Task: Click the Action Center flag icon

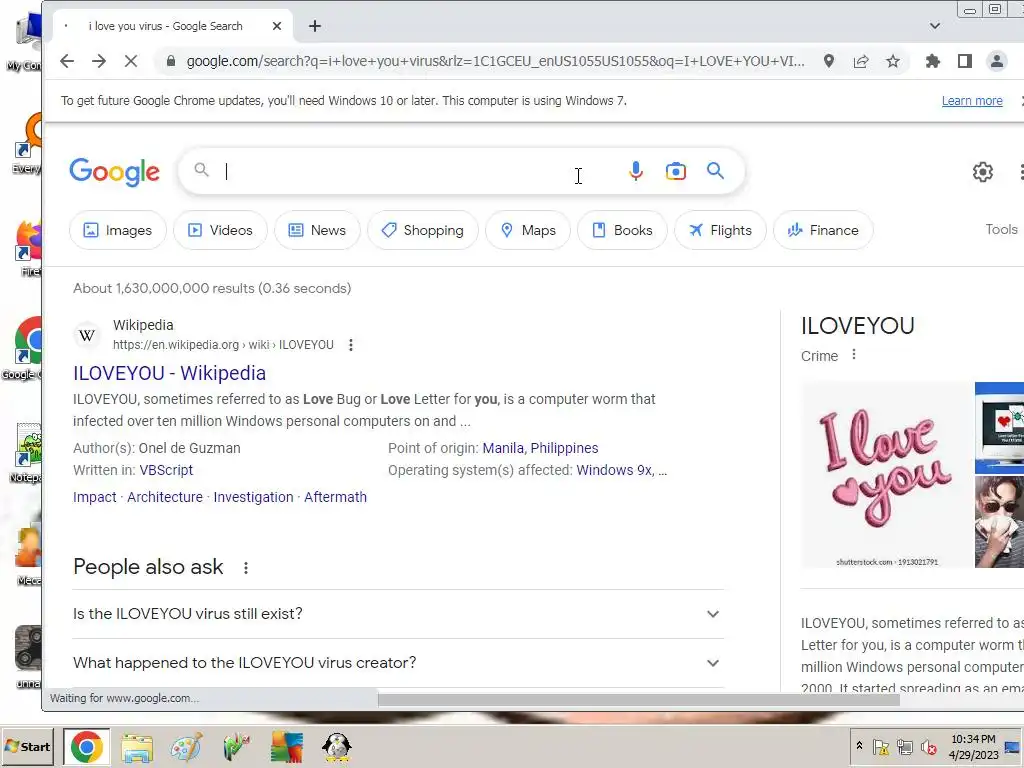Action: (x=880, y=747)
